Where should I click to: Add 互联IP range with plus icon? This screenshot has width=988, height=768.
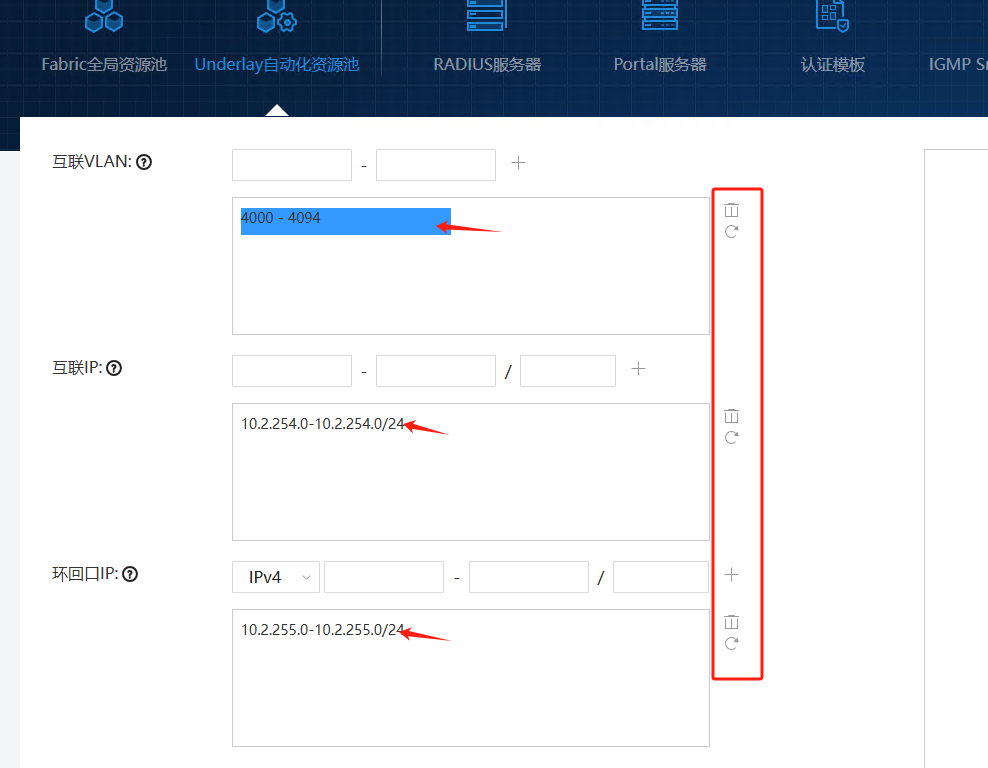tap(638, 369)
